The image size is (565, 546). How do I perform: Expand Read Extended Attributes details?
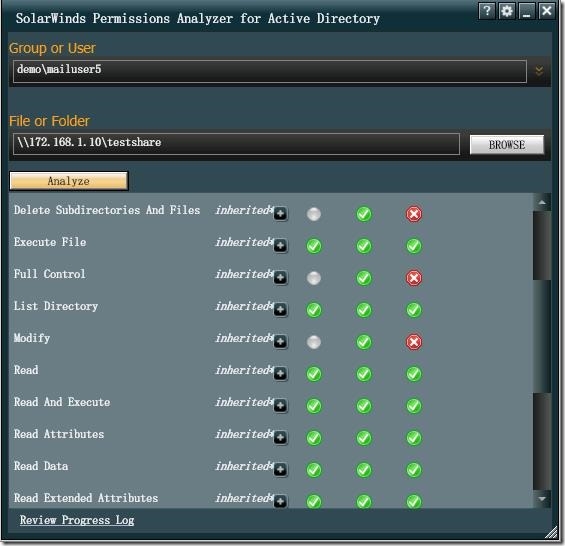pos(280,501)
